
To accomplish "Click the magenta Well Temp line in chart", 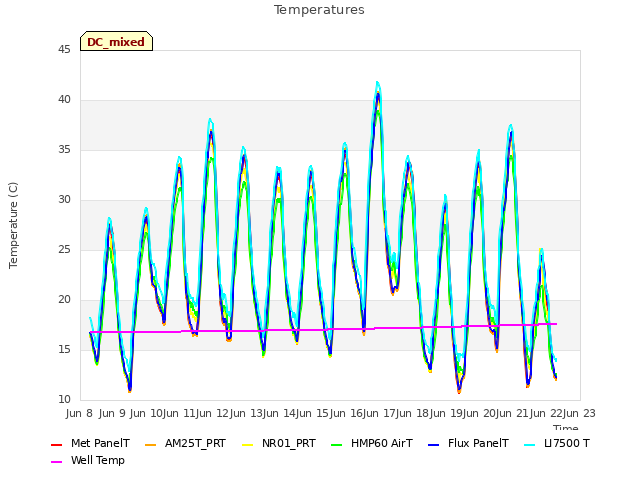I will pyautogui.click(x=323, y=329).
